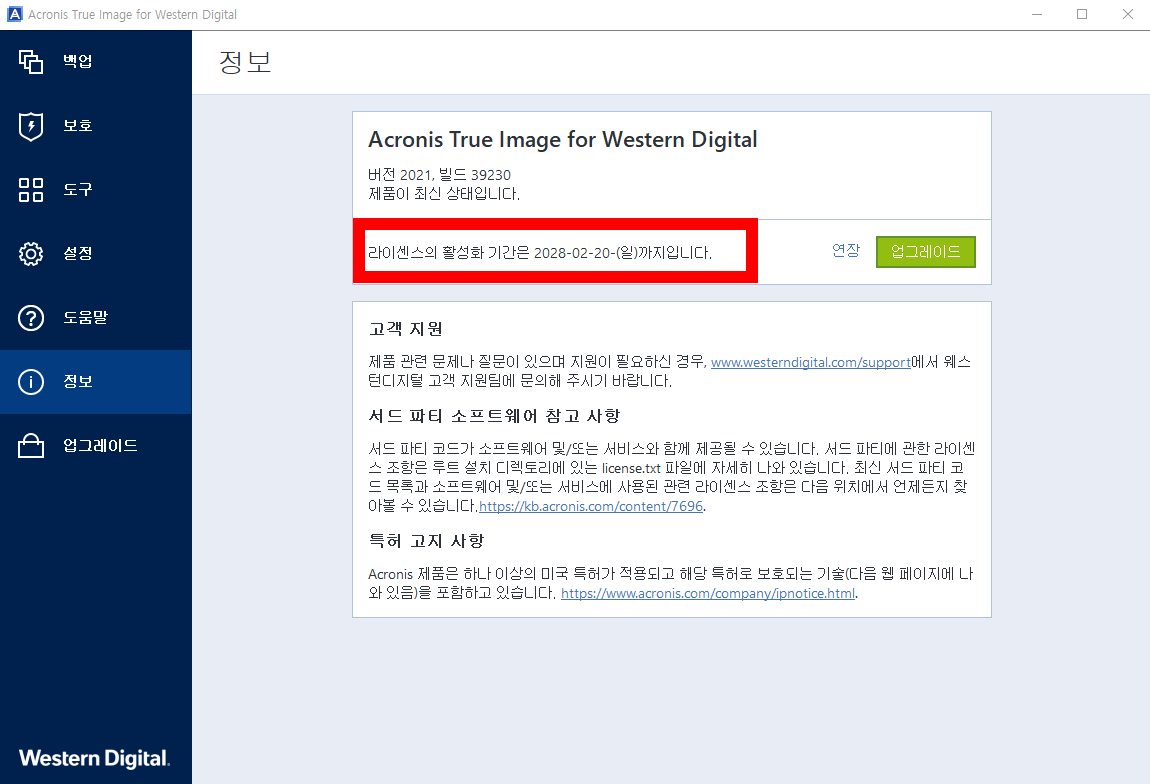The image size is (1150, 784).
Task: Click the tools (도구) grid icon
Action: (x=31, y=190)
